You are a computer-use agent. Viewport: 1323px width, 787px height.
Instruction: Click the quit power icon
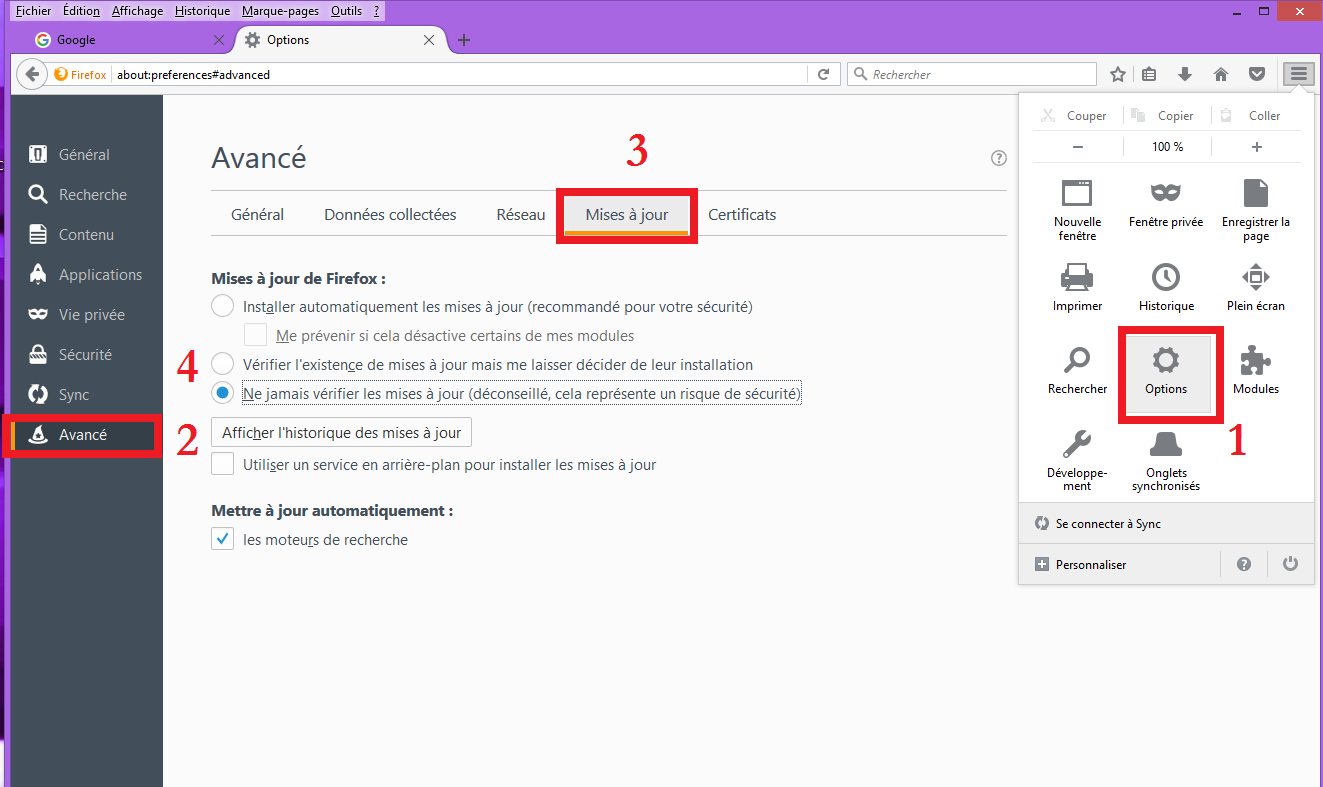click(1291, 564)
